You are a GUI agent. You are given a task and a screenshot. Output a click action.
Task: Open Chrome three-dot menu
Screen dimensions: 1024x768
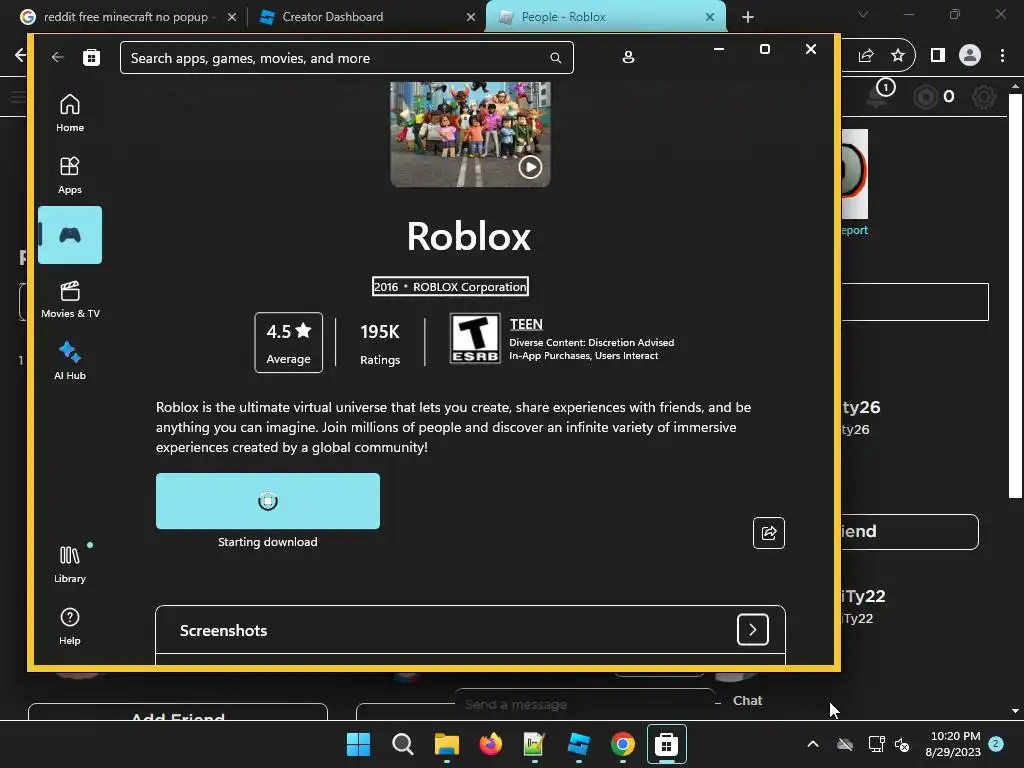click(x=1002, y=56)
